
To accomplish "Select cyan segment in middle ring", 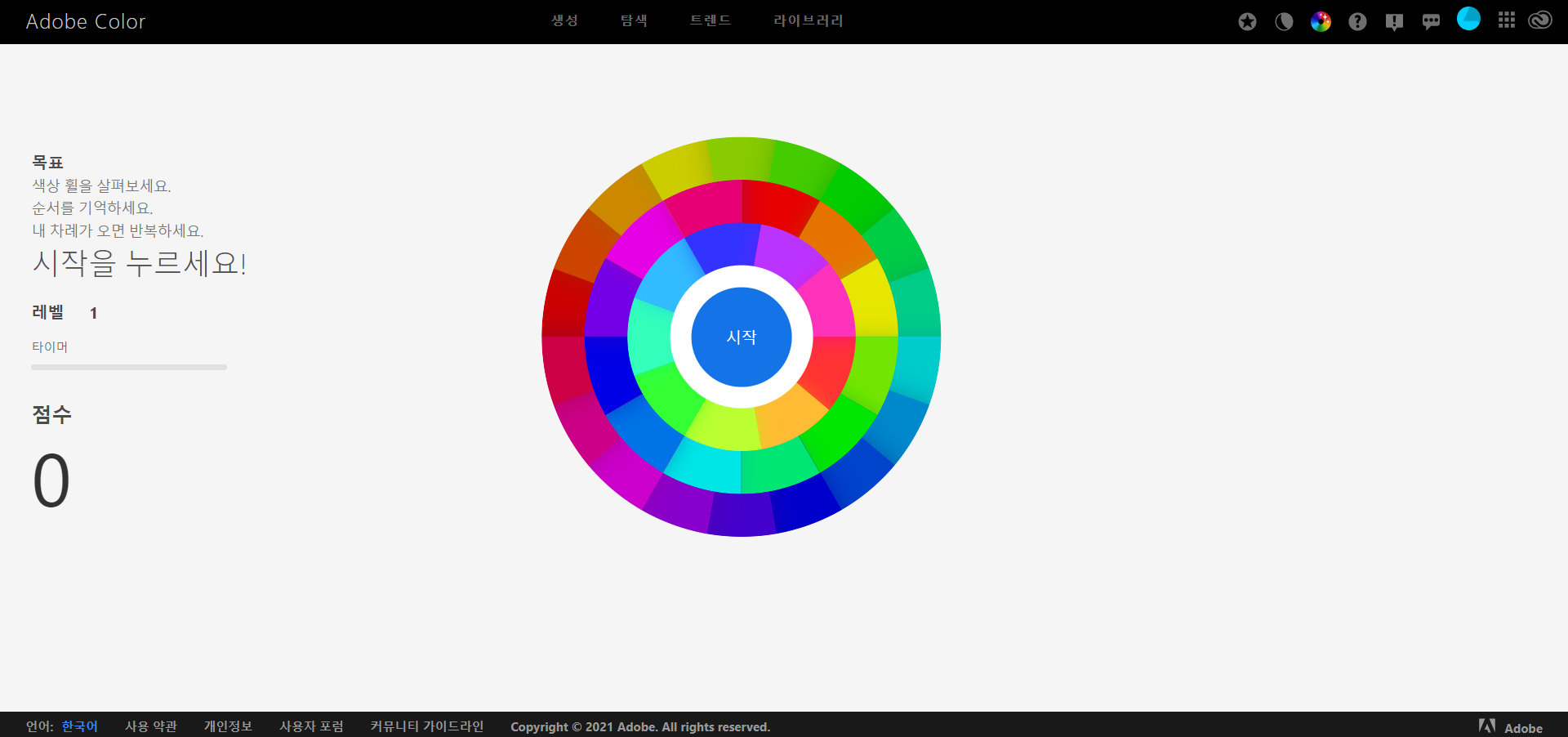I will [705, 469].
